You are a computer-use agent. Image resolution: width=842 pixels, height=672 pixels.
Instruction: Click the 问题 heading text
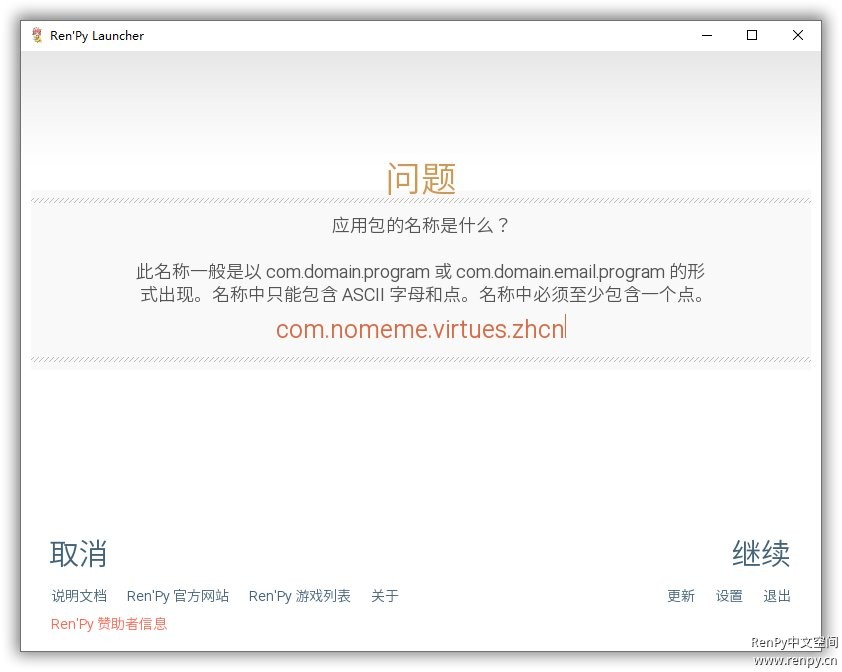421,178
